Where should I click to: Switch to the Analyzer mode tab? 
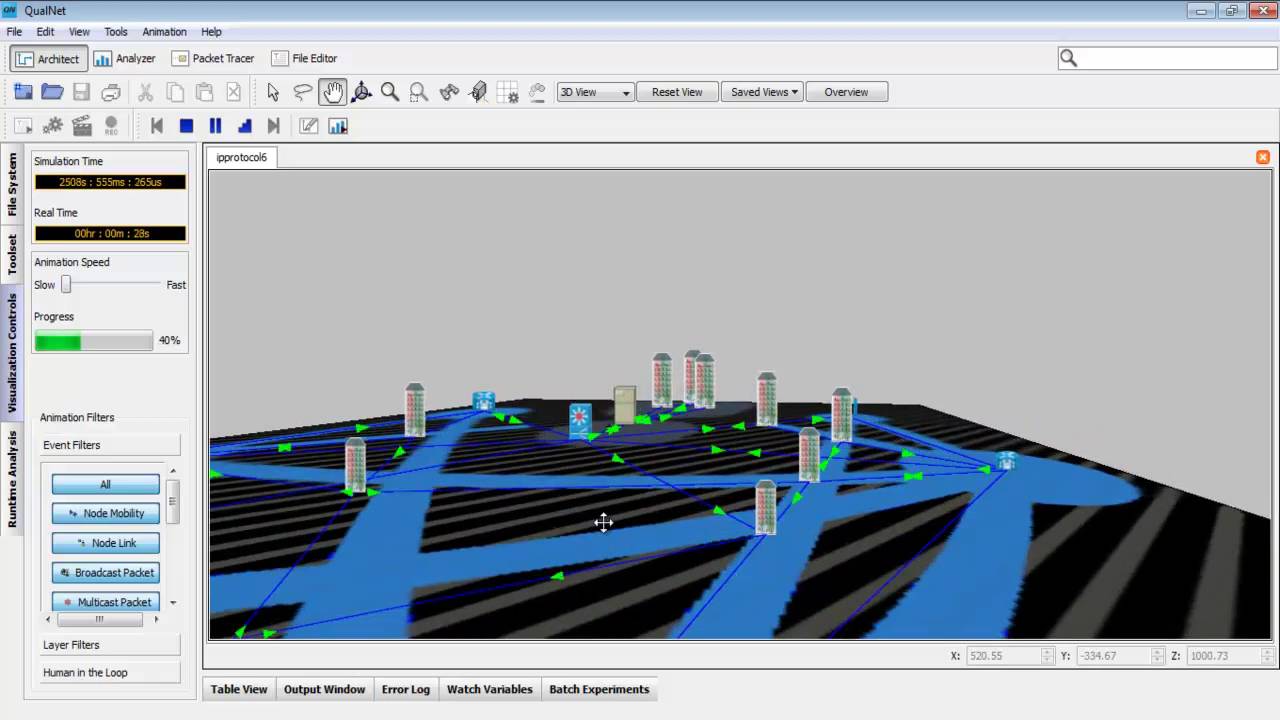point(124,59)
